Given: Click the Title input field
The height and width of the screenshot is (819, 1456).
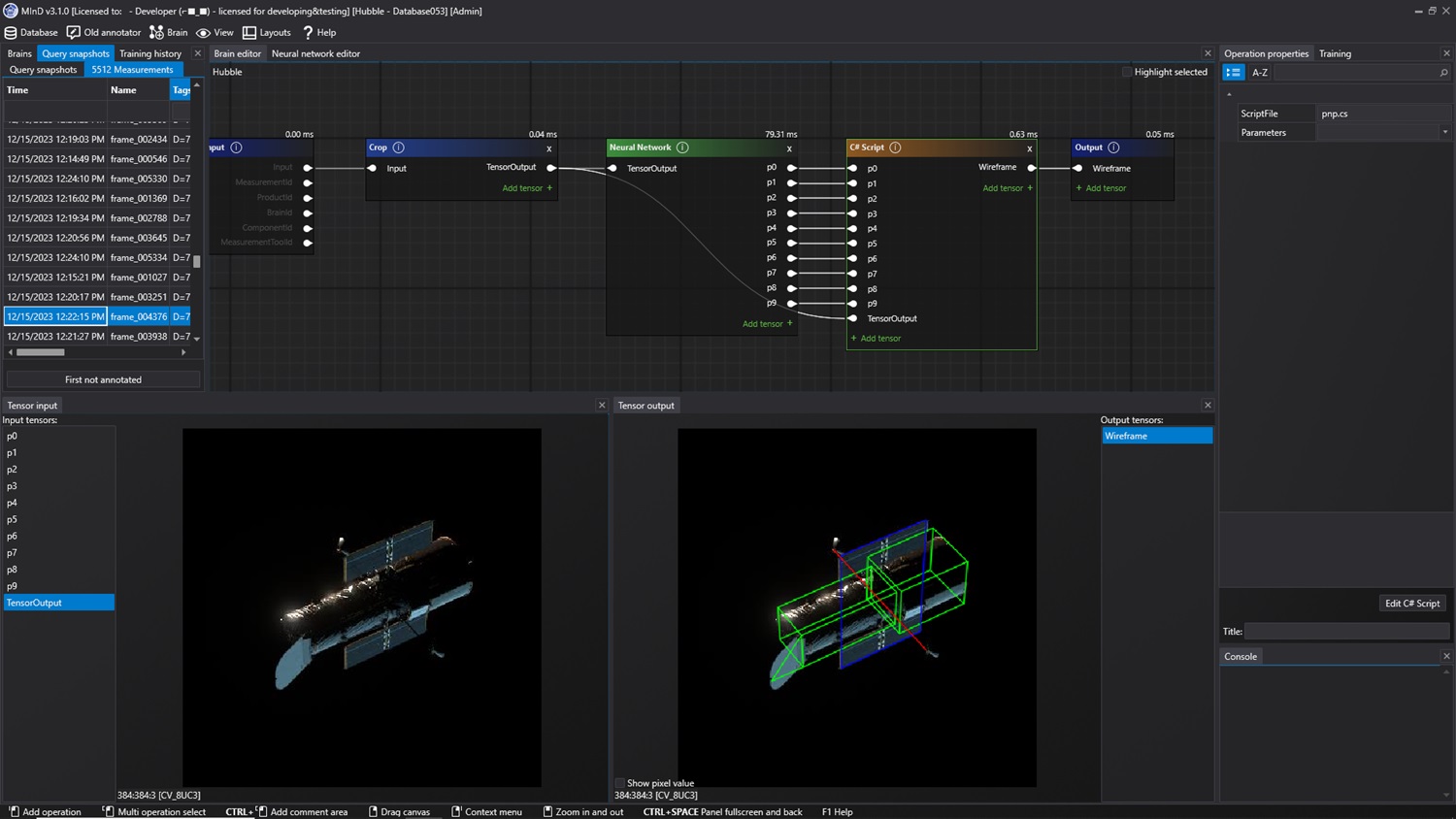Looking at the screenshot, I should pyautogui.click(x=1346, y=631).
